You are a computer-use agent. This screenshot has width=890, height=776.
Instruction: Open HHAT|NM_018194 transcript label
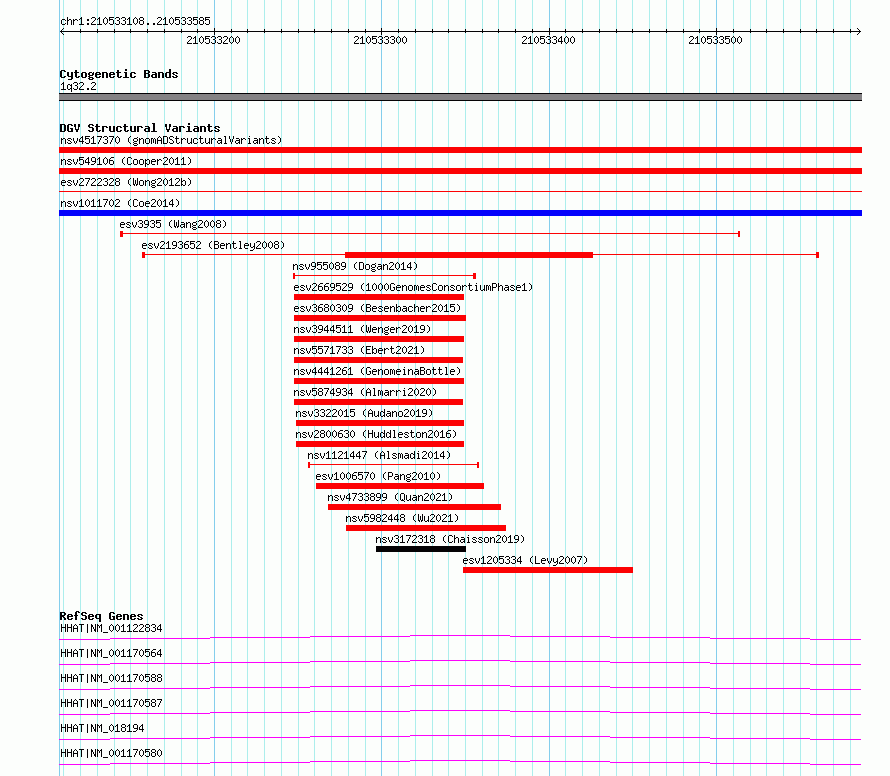point(102,728)
